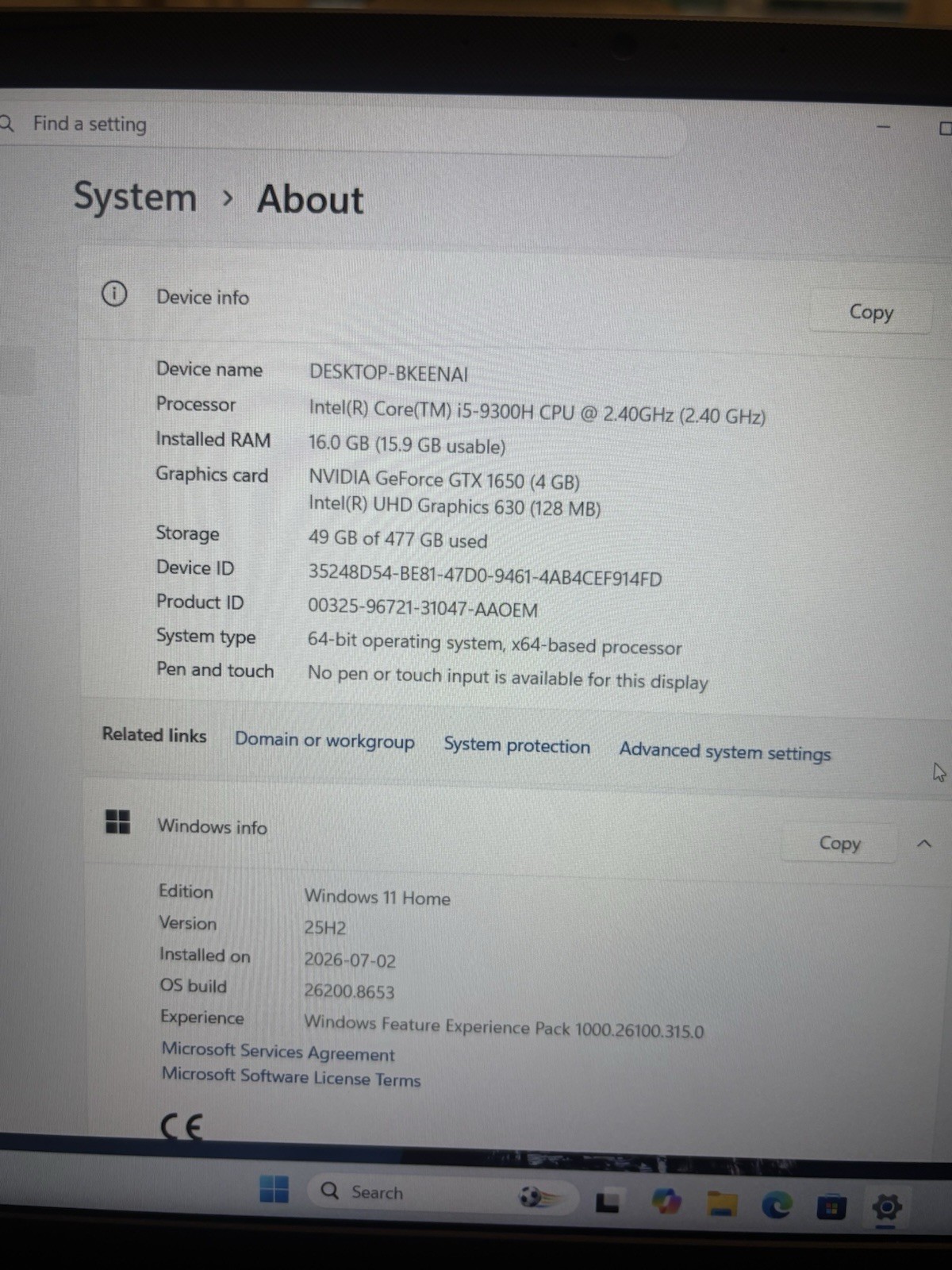
Task: Open Microsoft Store from the taskbar
Action: coord(831,1208)
